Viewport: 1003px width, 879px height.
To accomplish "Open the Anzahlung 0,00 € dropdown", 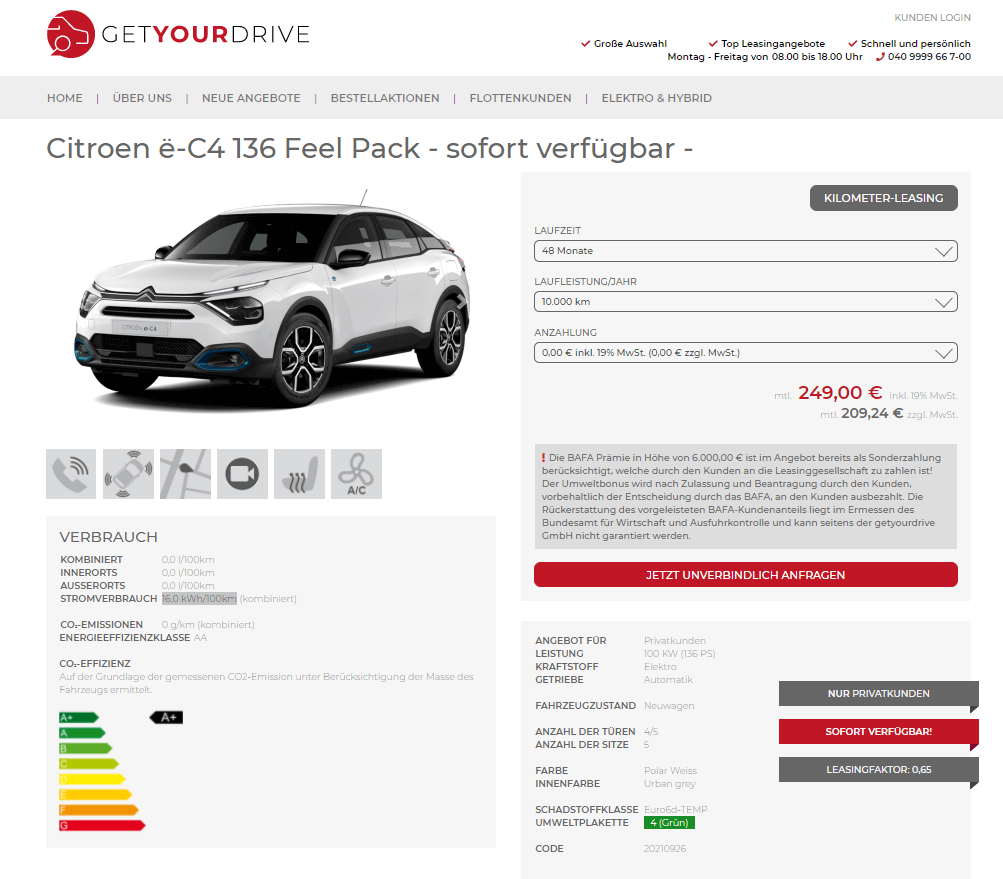I will pyautogui.click(x=746, y=352).
